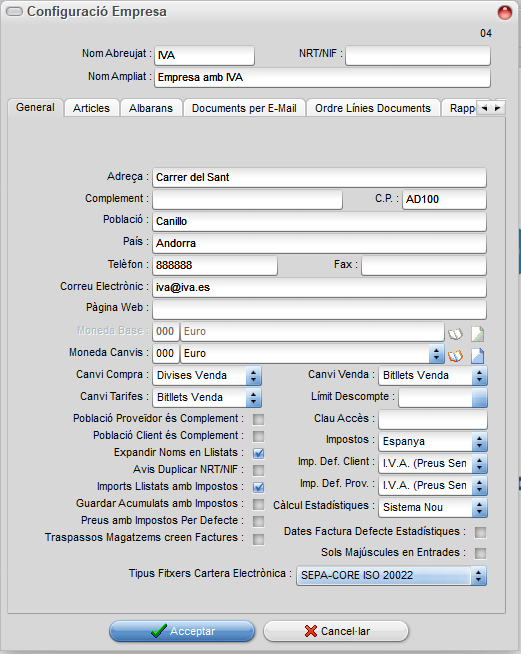Click the Límit Descompte stepper button
Viewport: 521px width, 654px height.
[x=480, y=397]
